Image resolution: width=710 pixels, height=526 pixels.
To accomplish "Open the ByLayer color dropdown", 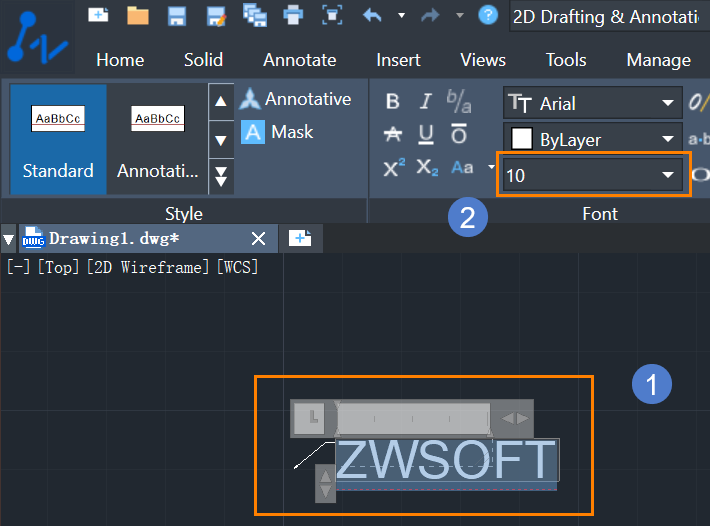I will click(592, 139).
